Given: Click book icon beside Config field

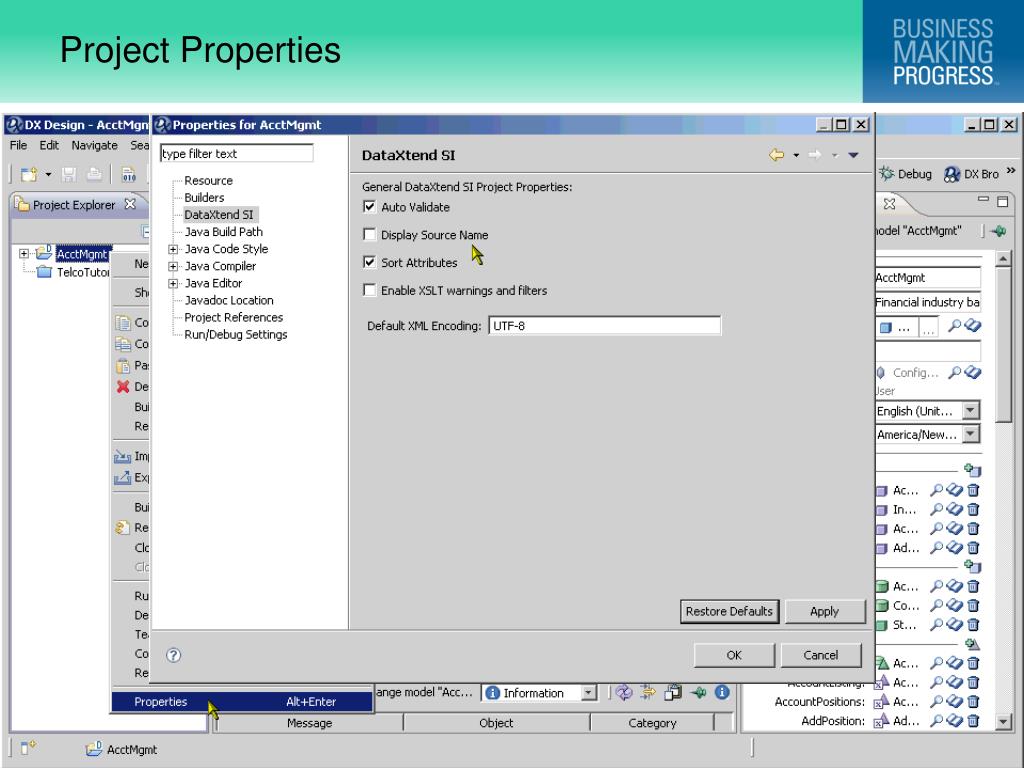Looking at the screenshot, I should pyautogui.click(x=972, y=372).
